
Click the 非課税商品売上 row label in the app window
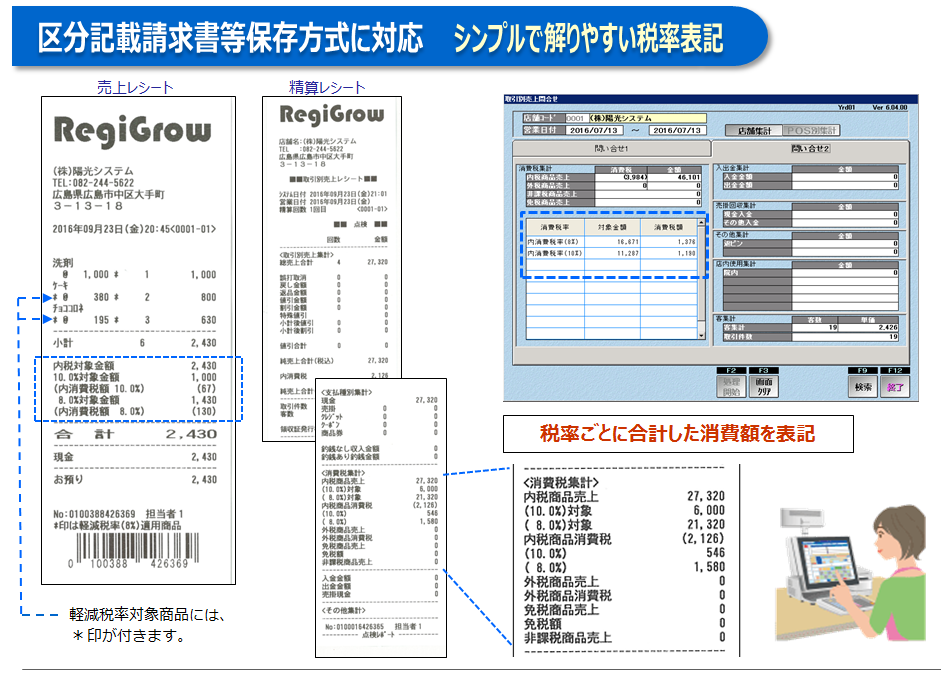[x=560, y=194]
